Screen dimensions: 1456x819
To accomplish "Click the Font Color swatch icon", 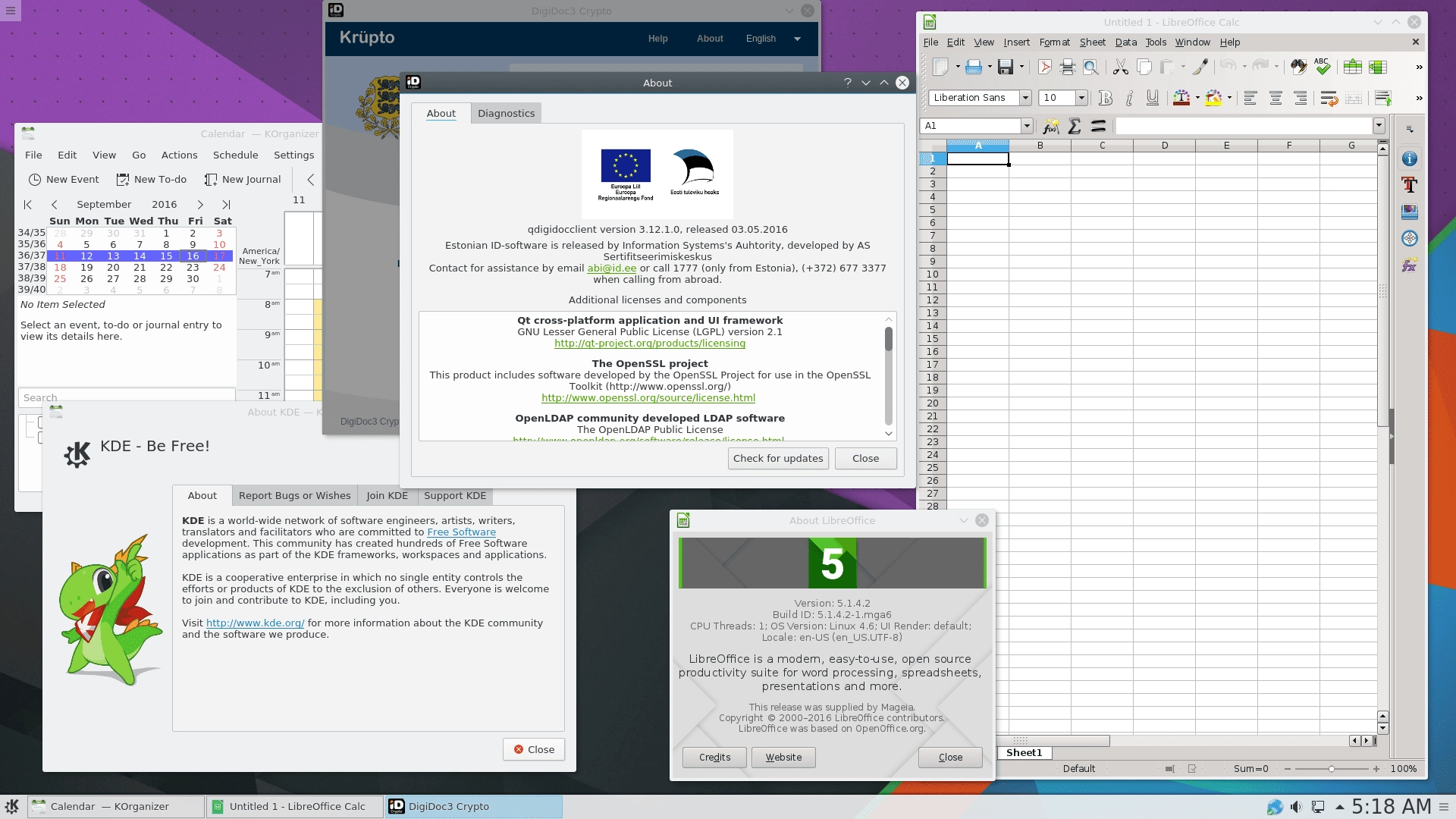I will [x=1181, y=98].
